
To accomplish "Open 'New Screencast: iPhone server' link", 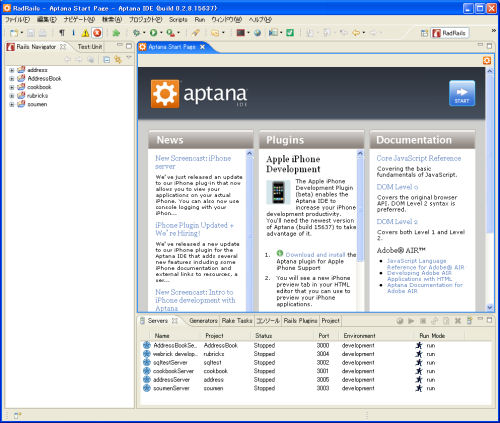I will (x=193, y=162).
